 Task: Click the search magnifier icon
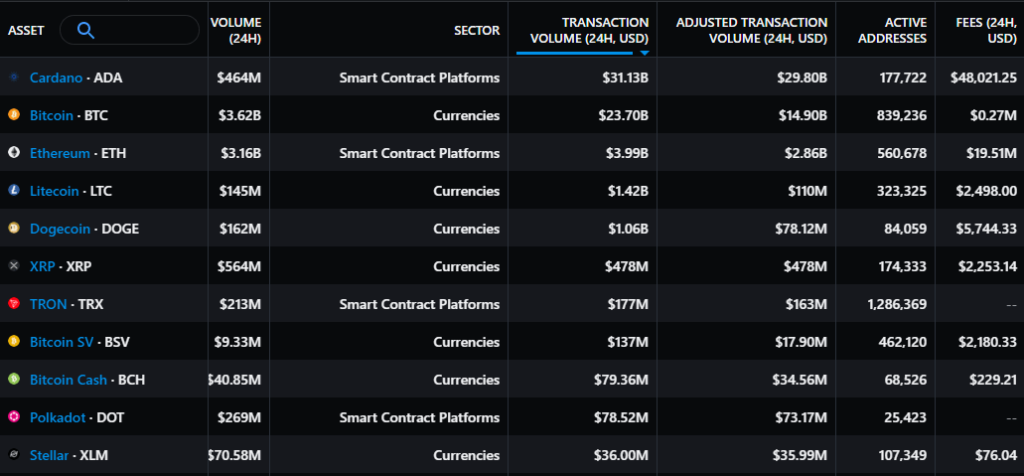[86, 30]
